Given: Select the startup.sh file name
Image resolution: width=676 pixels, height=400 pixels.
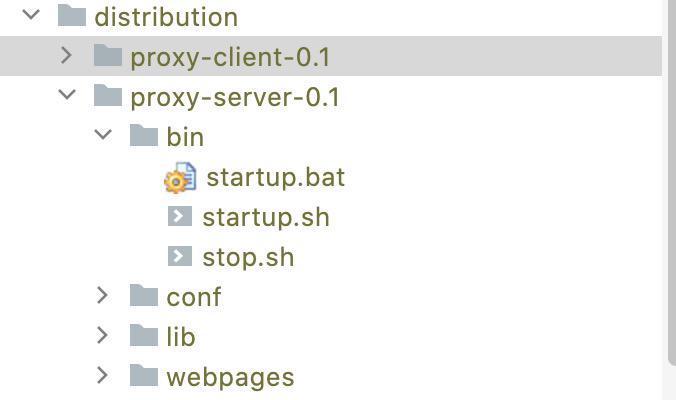Looking at the screenshot, I should [x=265, y=217].
